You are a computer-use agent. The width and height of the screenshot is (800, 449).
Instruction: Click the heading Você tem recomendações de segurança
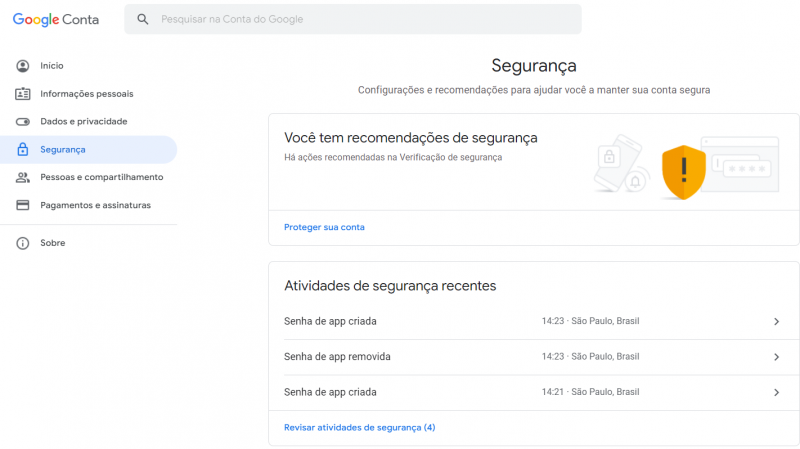[x=411, y=138]
